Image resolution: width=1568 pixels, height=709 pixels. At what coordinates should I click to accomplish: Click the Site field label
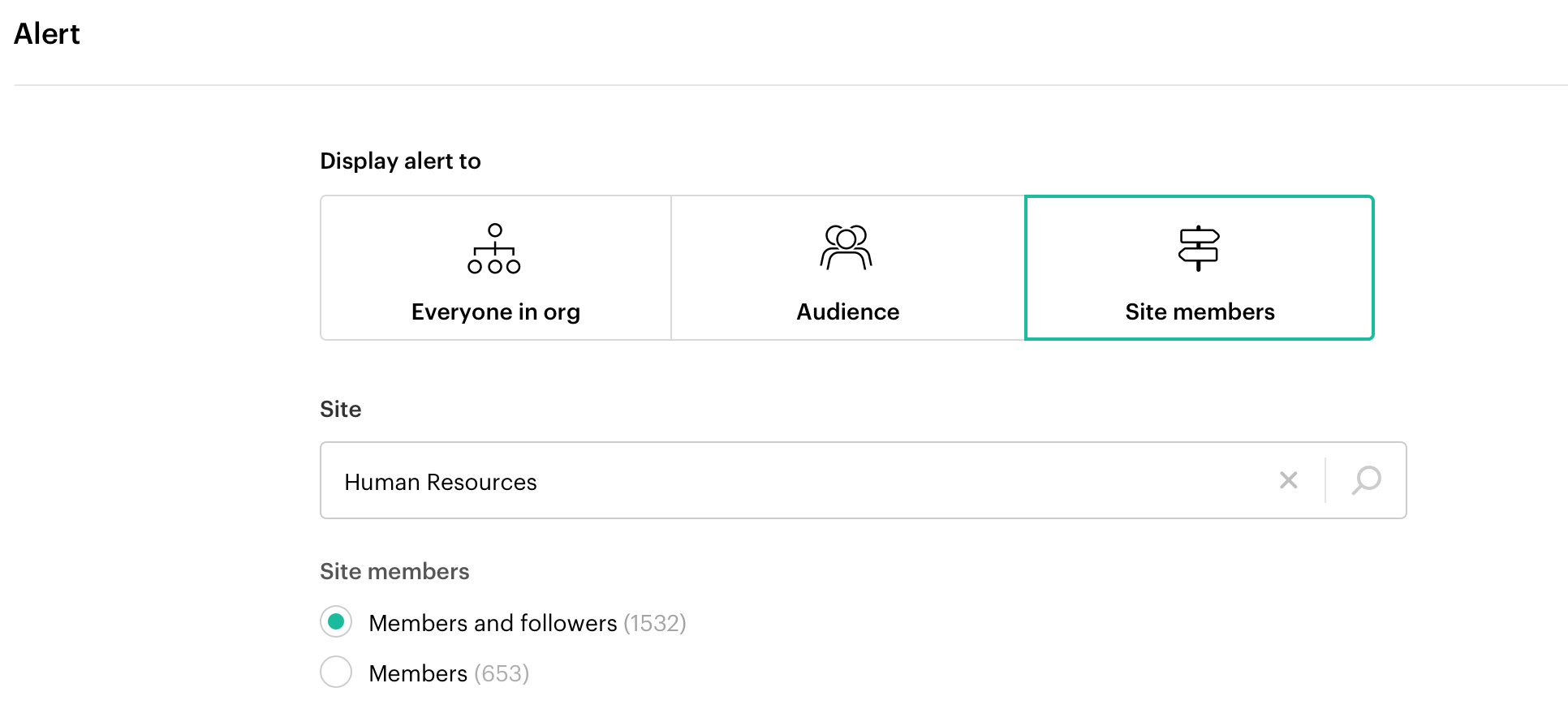(340, 409)
